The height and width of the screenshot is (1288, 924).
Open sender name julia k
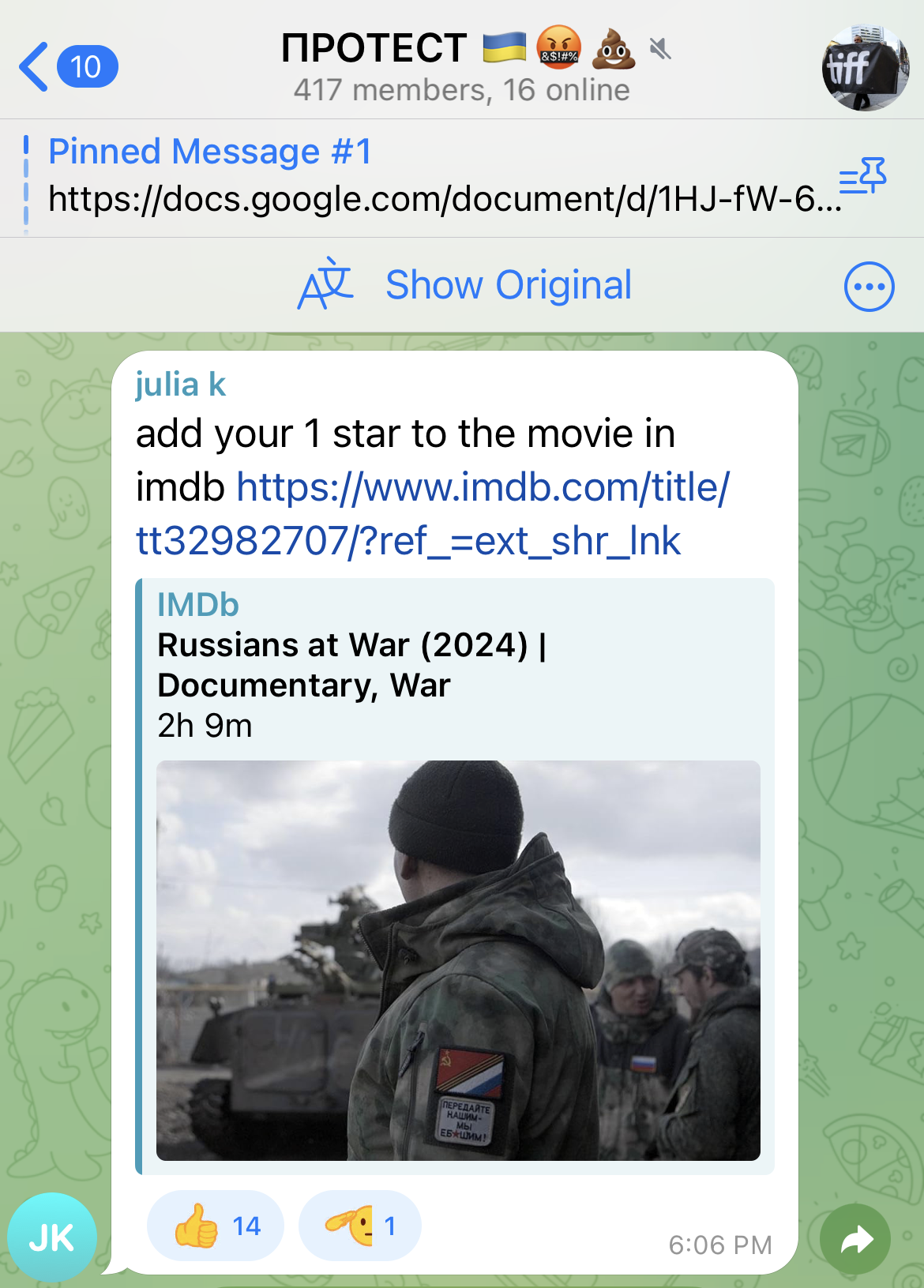181,385
